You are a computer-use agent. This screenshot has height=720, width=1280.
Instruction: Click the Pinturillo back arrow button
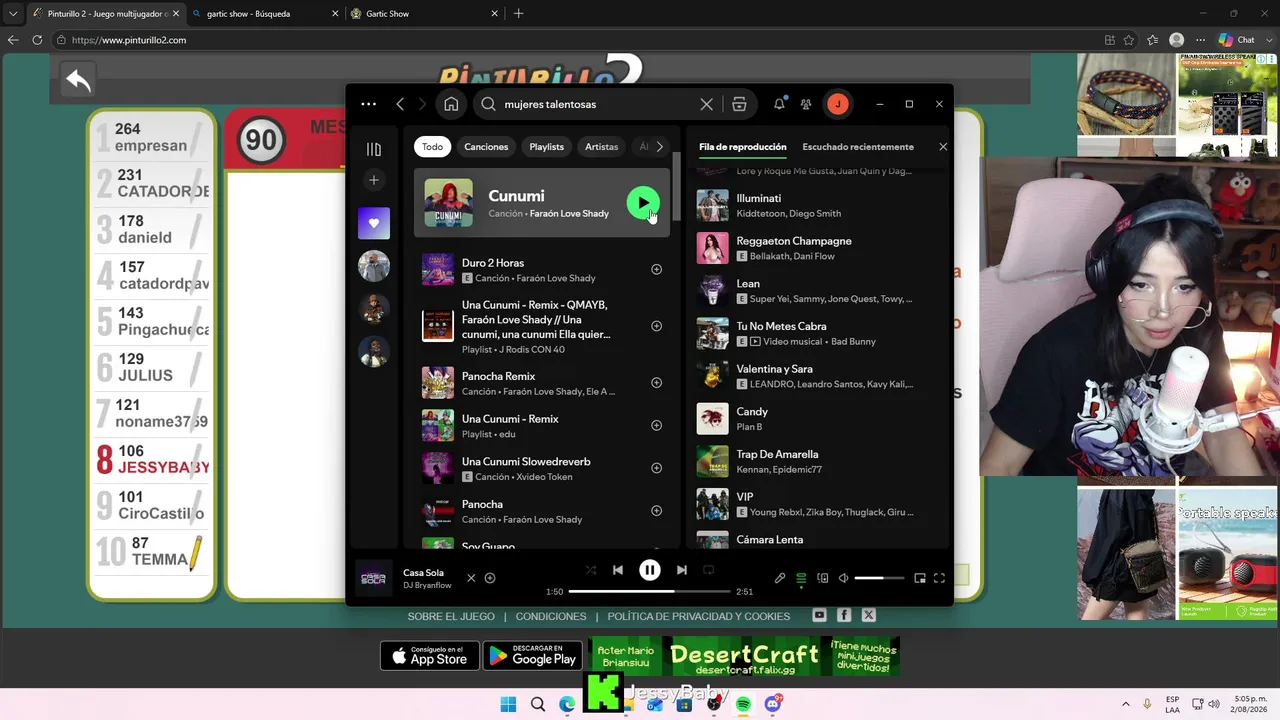pos(78,80)
